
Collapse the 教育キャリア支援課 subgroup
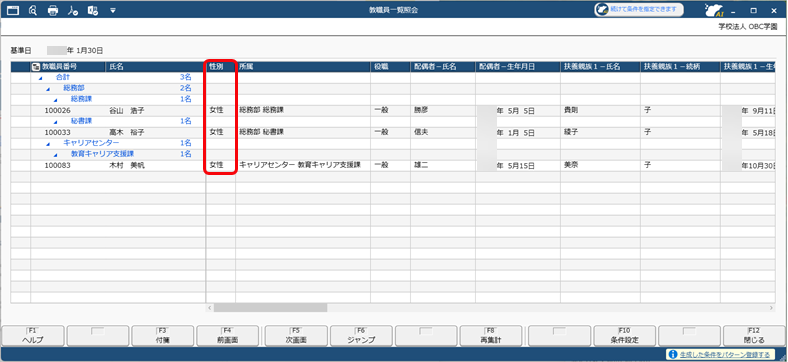(56, 154)
